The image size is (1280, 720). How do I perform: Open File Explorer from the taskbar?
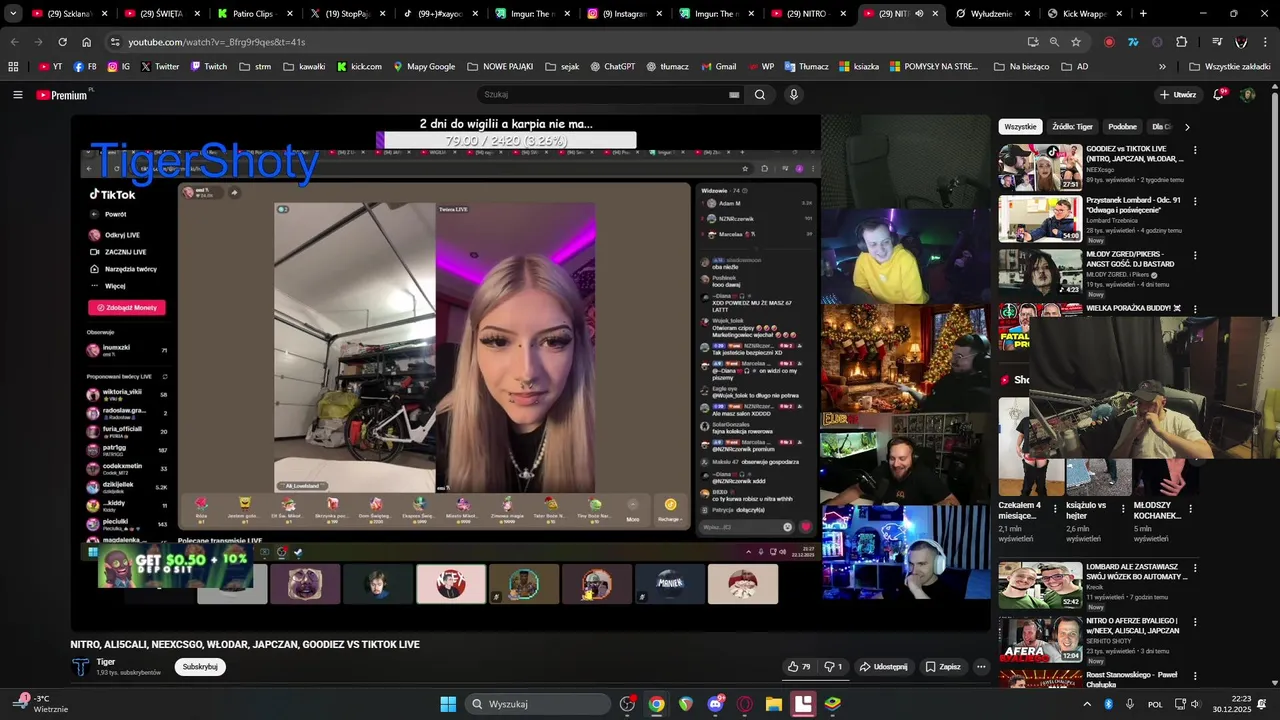click(x=774, y=704)
